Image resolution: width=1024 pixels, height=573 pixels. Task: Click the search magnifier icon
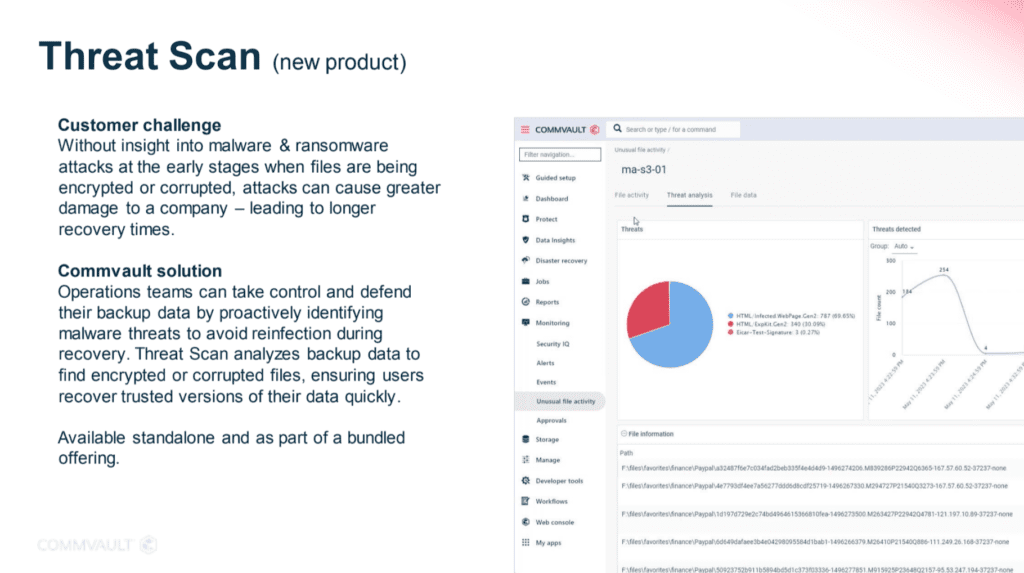pyautogui.click(x=617, y=129)
